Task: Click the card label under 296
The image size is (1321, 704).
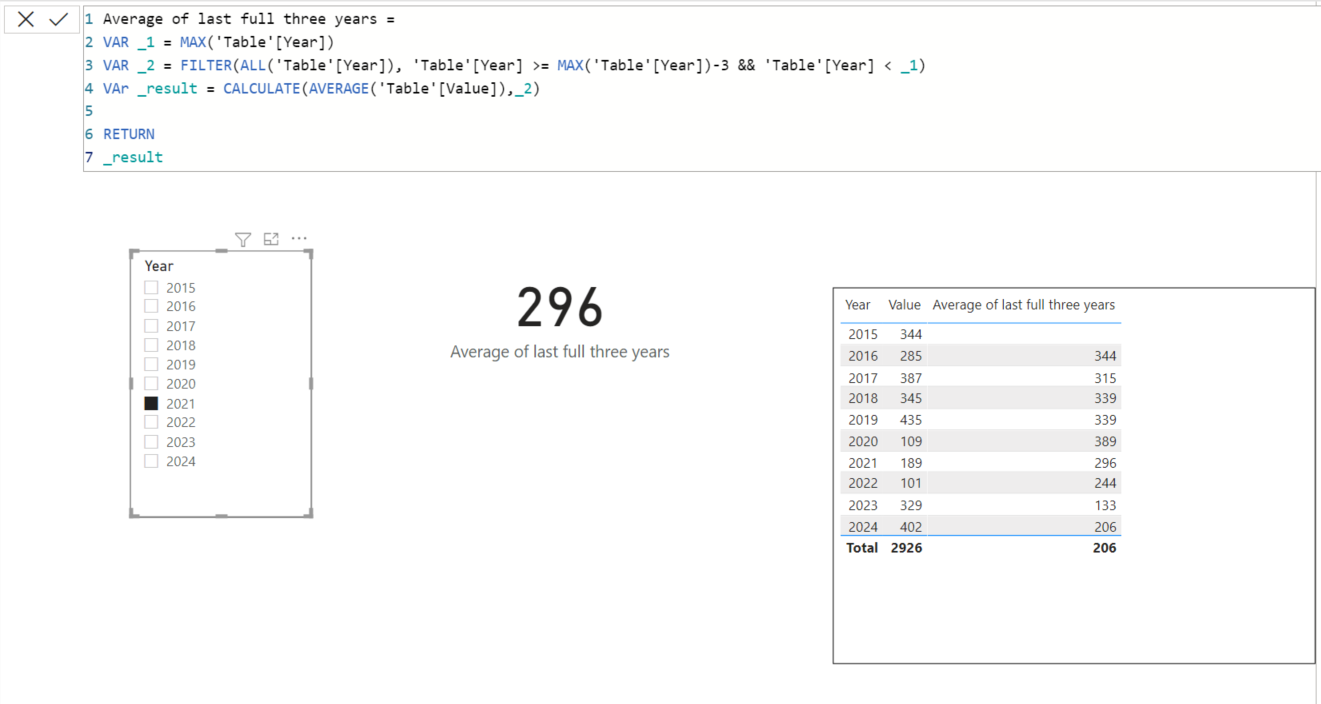Action: pyautogui.click(x=560, y=352)
